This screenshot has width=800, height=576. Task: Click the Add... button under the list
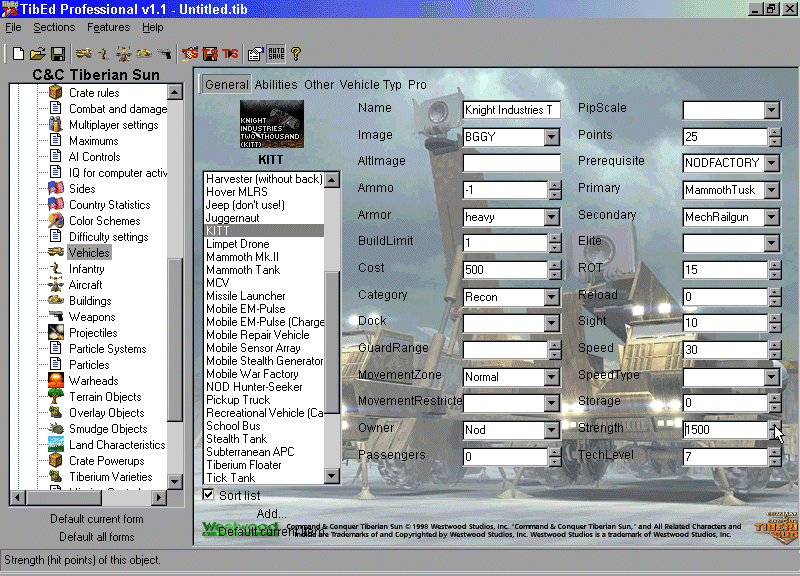pyautogui.click(x=271, y=513)
